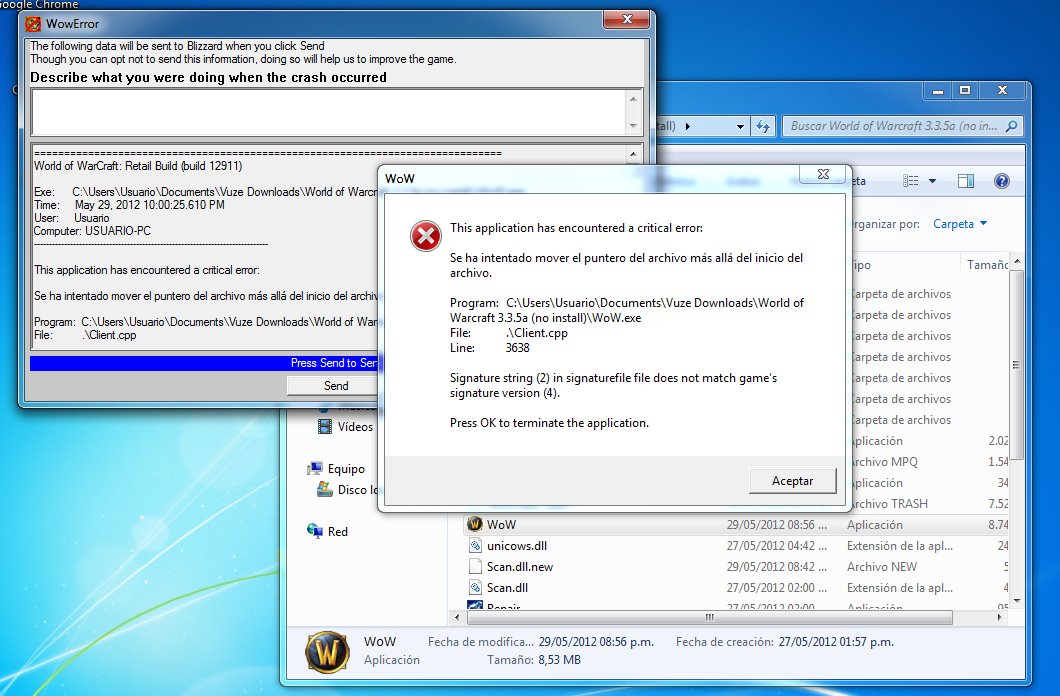Click the Tamaño column header
This screenshot has height=696, width=1060.
(x=986, y=265)
